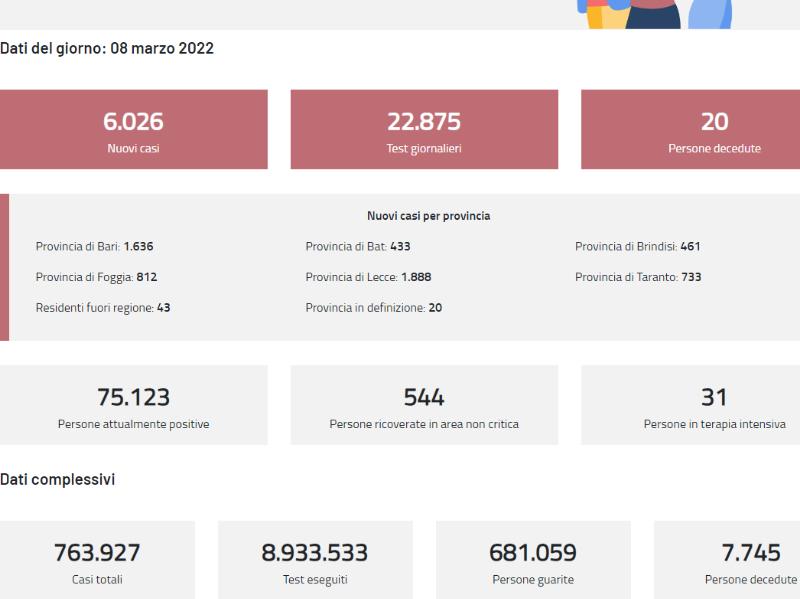Select the 8.933.533 Test eseguiti card
Image resolution: width=800 pixels, height=599 pixels.
(x=315, y=560)
